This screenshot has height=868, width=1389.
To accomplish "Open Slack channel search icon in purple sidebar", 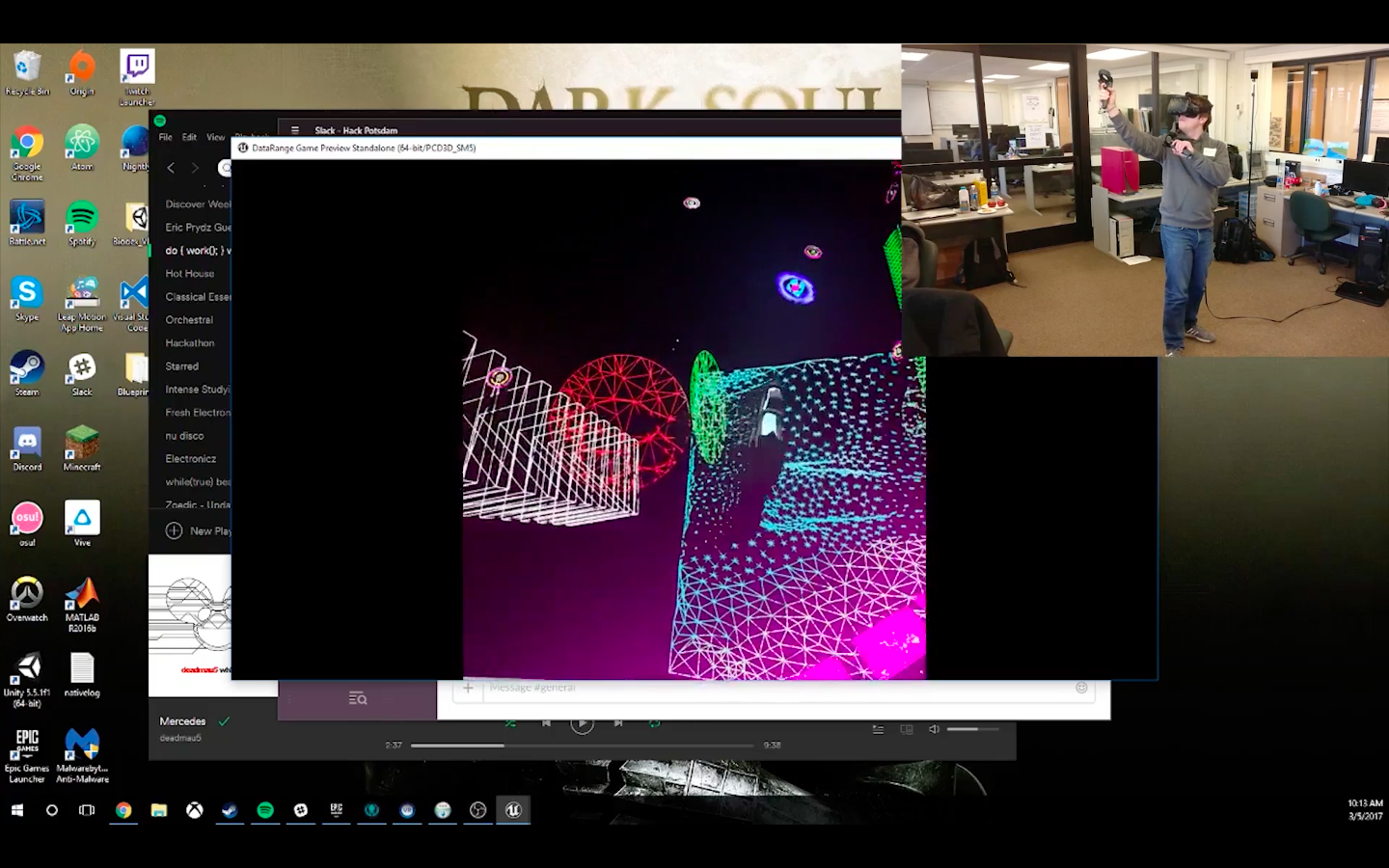I will pos(358,698).
